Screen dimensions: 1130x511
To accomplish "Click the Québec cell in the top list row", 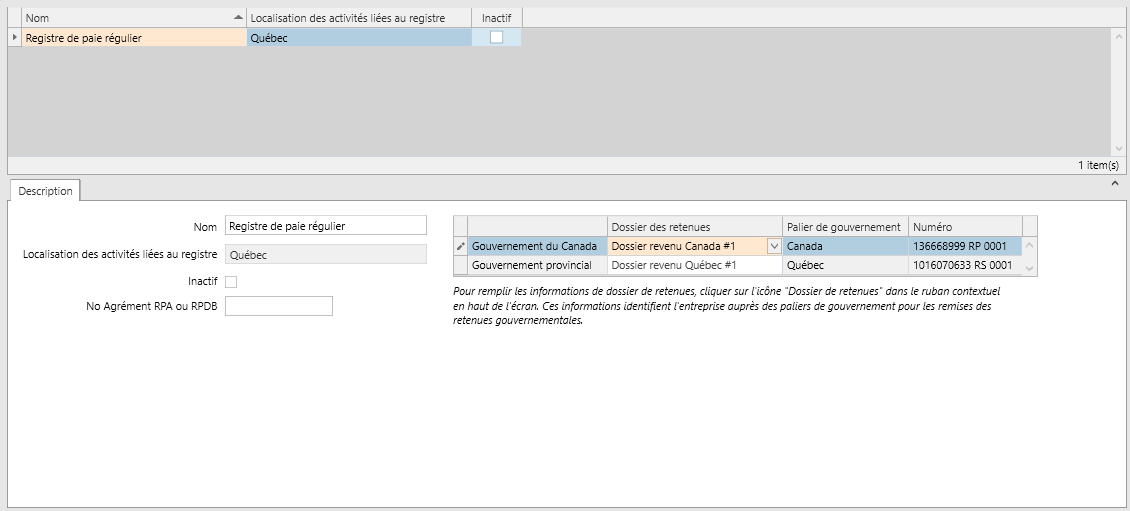I will [359, 38].
